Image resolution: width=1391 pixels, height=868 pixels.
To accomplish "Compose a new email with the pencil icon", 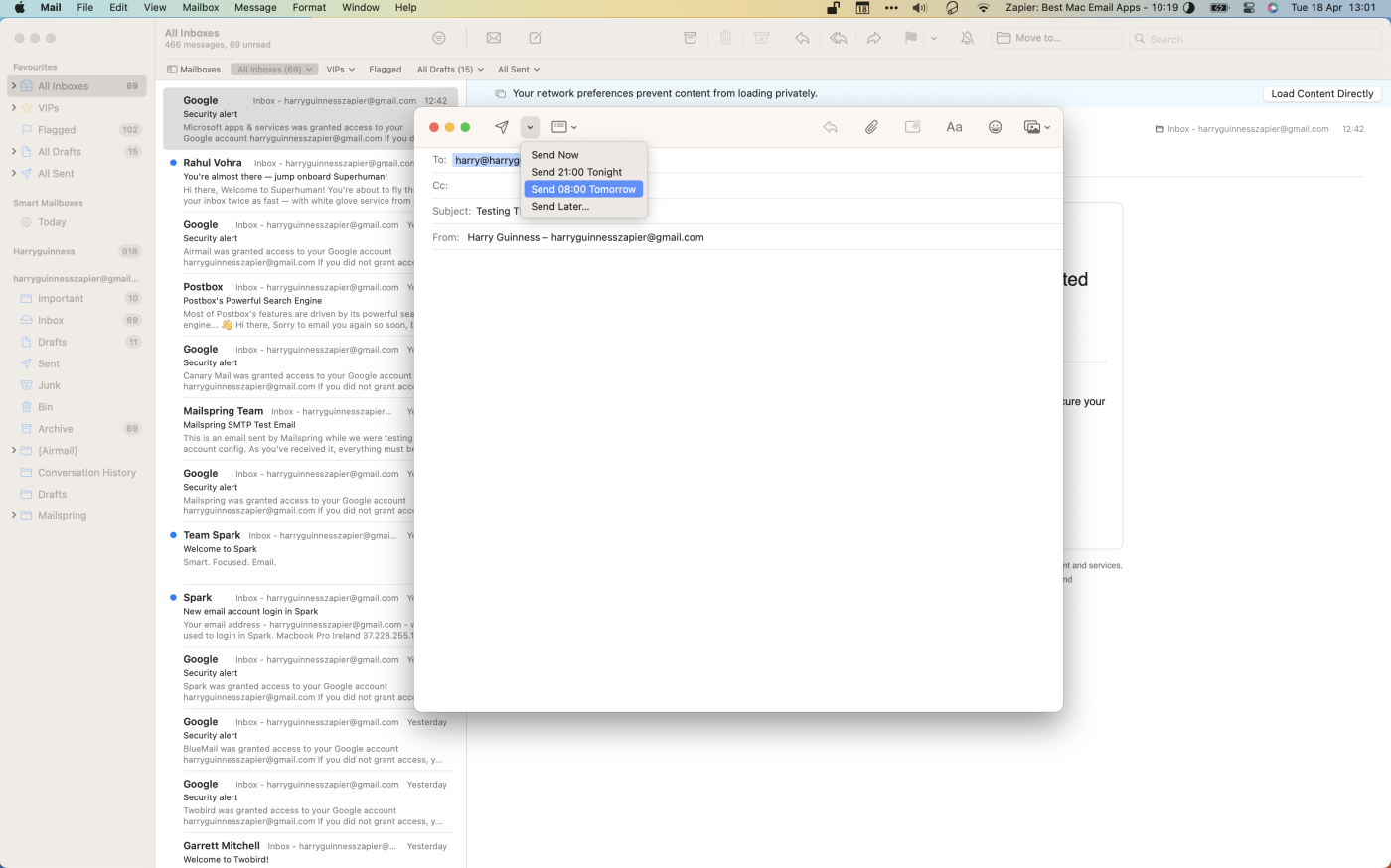I will [535, 38].
